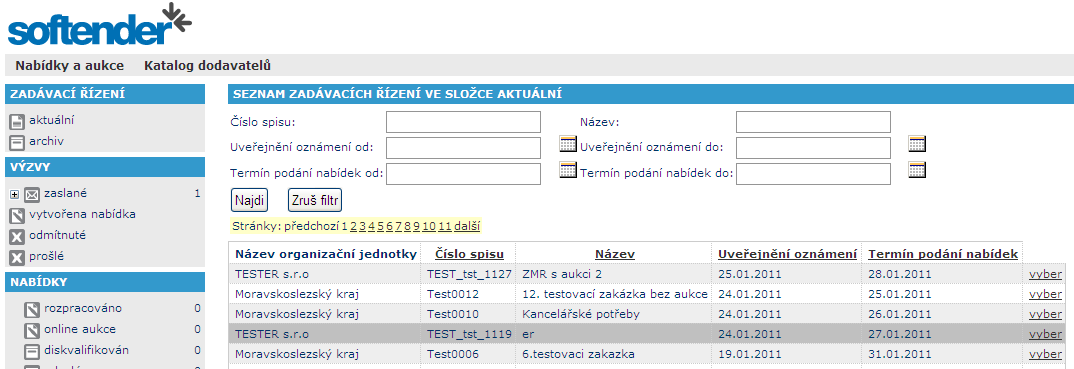Open online aukce in Nabídky

(79, 329)
